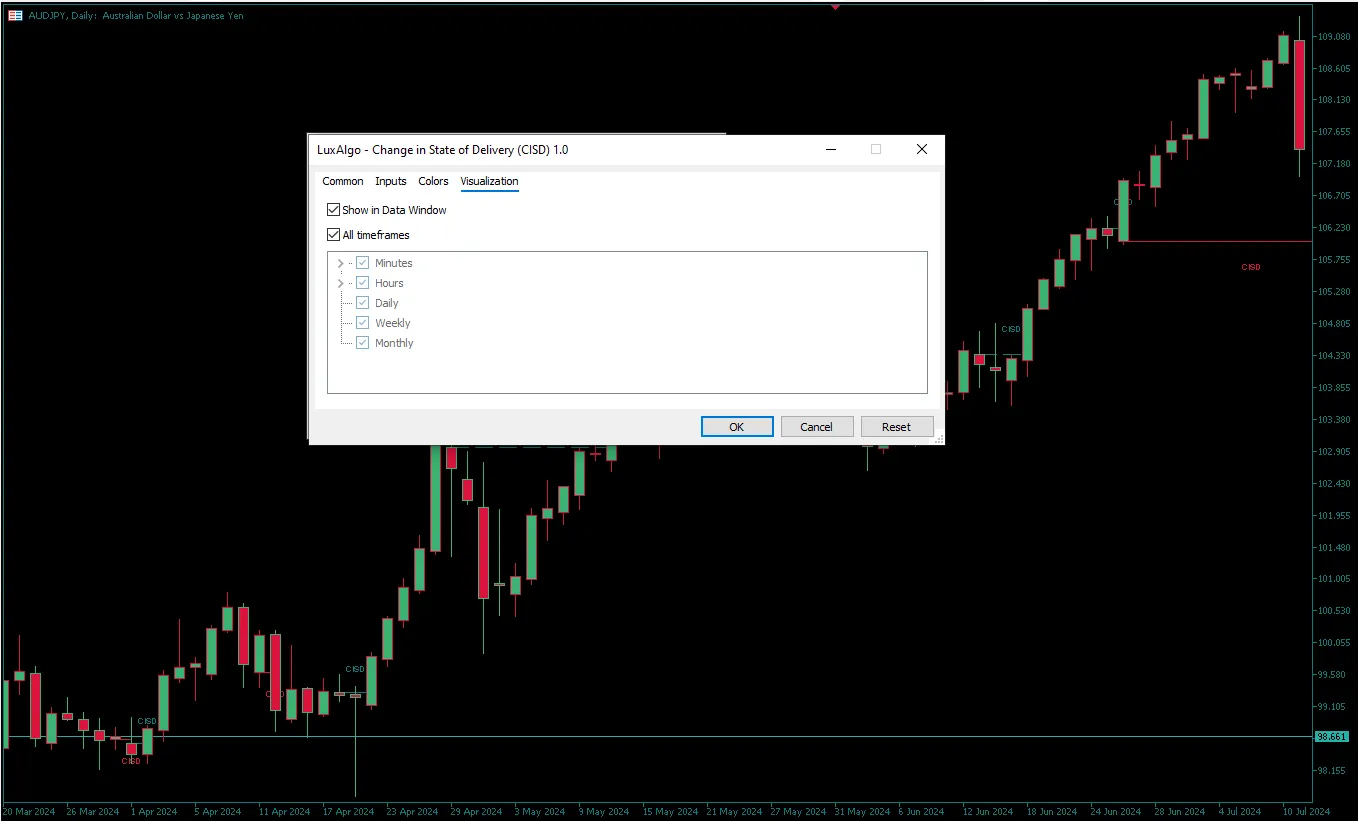
Task: Reset the indicator settings
Action: 897,427
